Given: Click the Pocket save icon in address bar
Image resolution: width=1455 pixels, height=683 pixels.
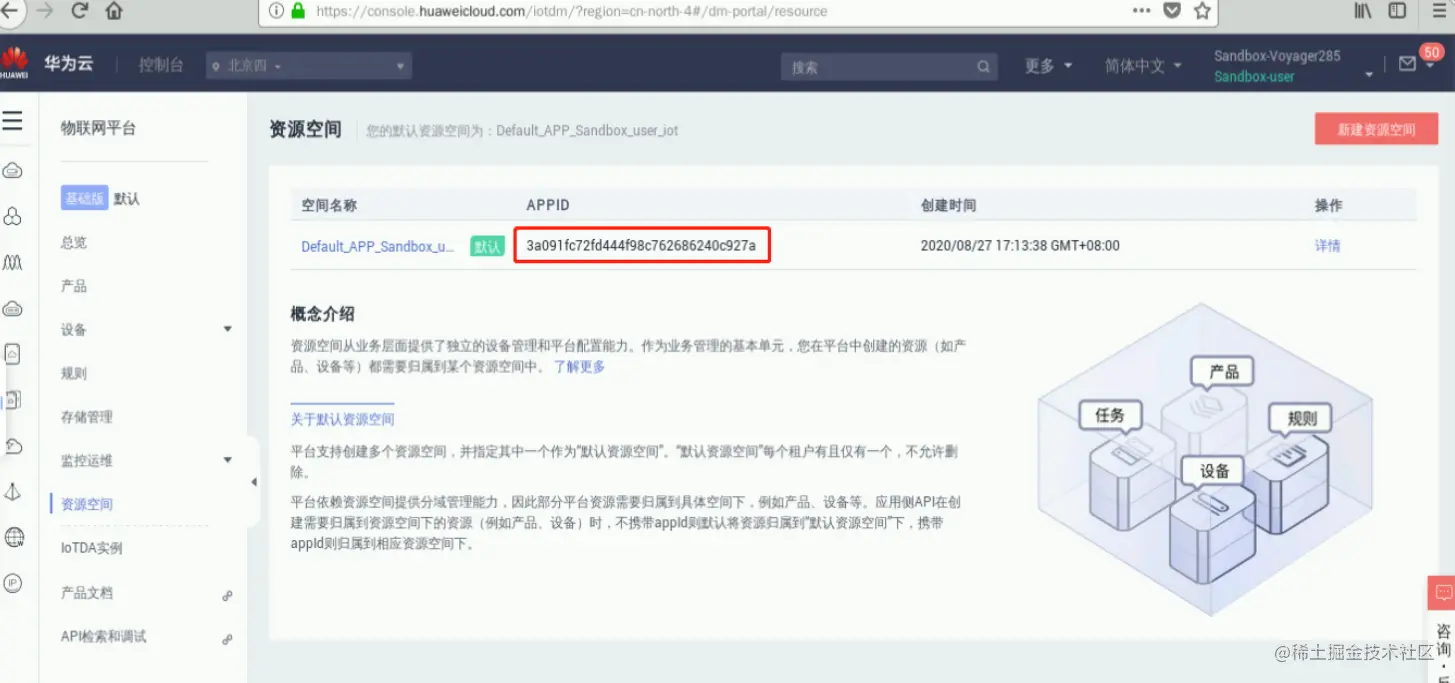Looking at the screenshot, I should [x=1172, y=11].
